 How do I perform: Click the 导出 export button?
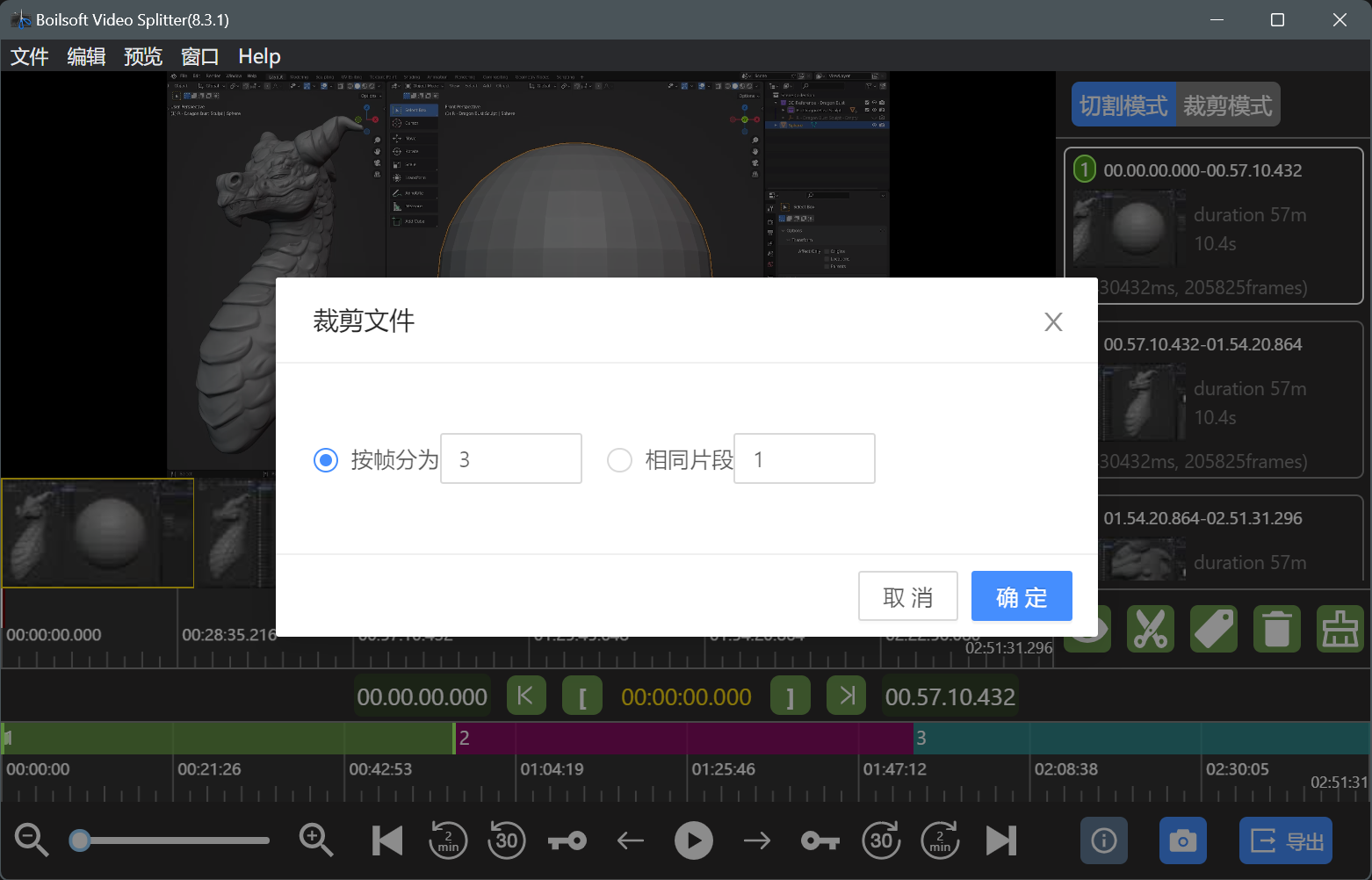pyautogui.click(x=1286, y=840)
